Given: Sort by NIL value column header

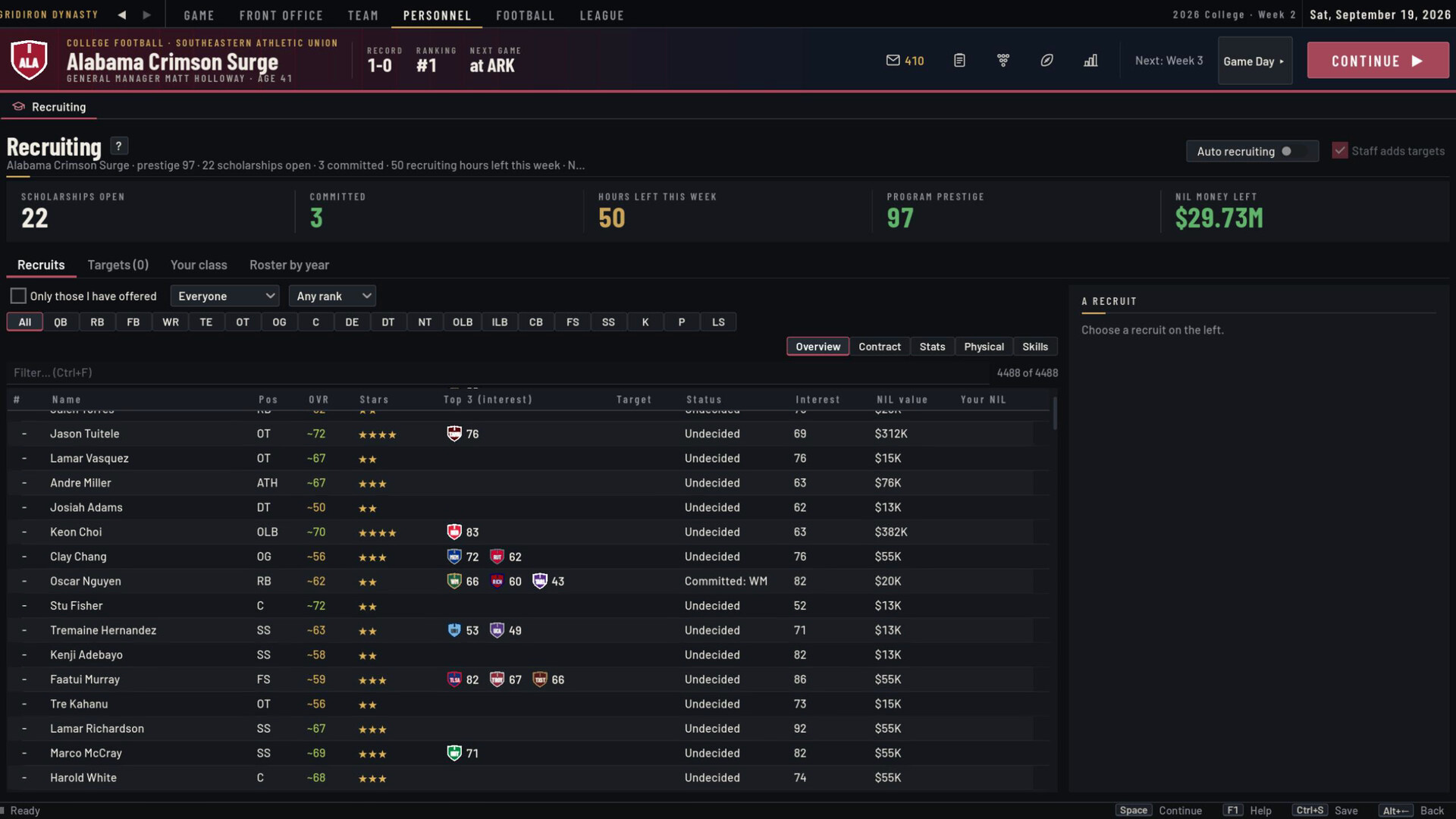Looking at the screenshot, I should click(902, 400).
